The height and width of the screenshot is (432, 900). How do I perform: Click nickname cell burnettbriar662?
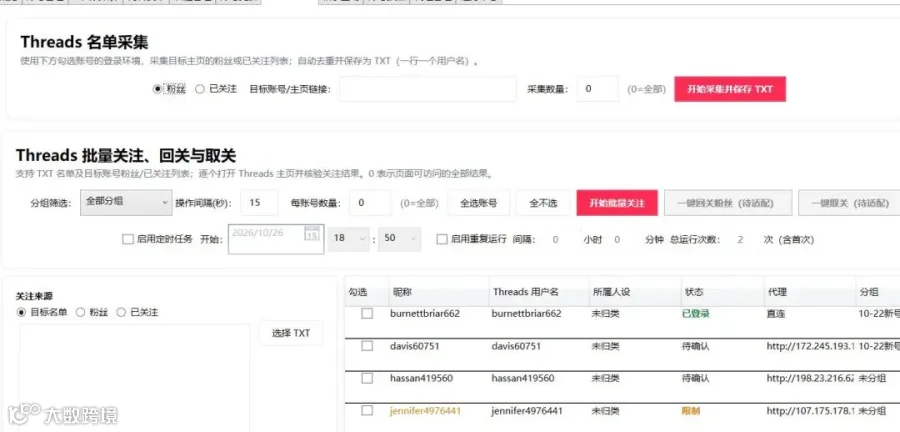pos(425,314)
